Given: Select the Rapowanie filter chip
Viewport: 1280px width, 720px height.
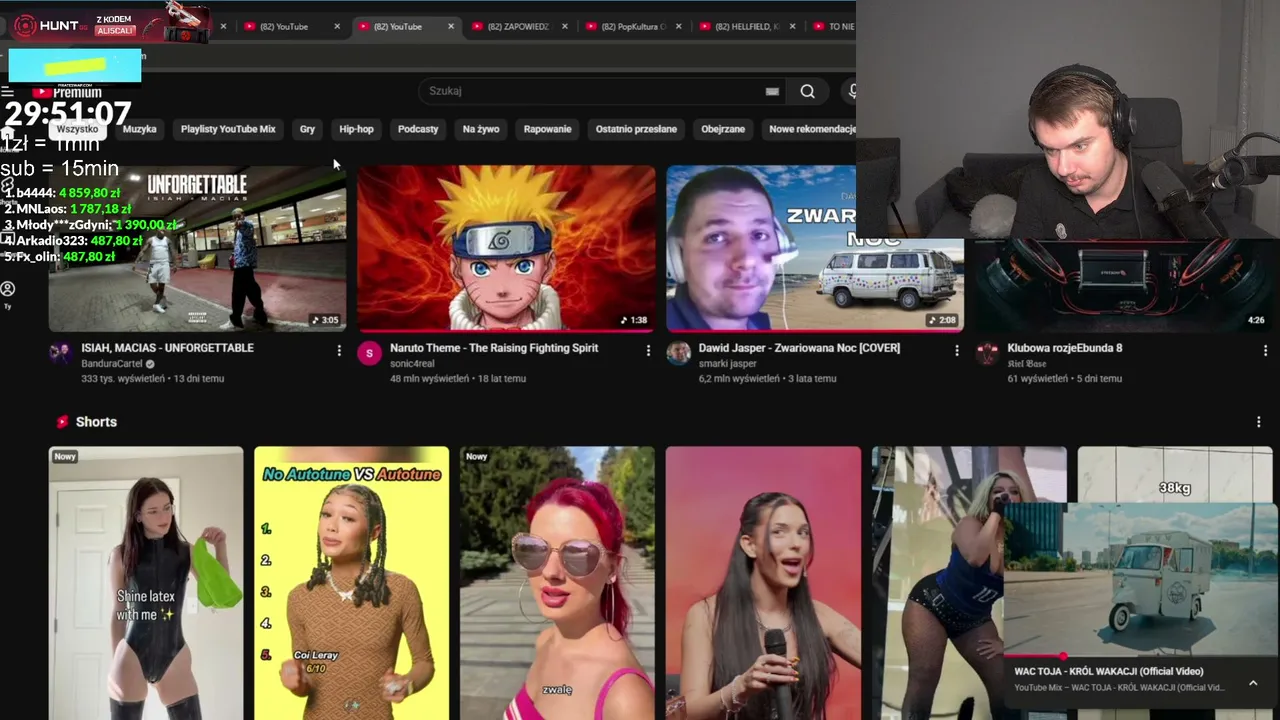Looking at the screenshot, I should [x=547, y=129].
